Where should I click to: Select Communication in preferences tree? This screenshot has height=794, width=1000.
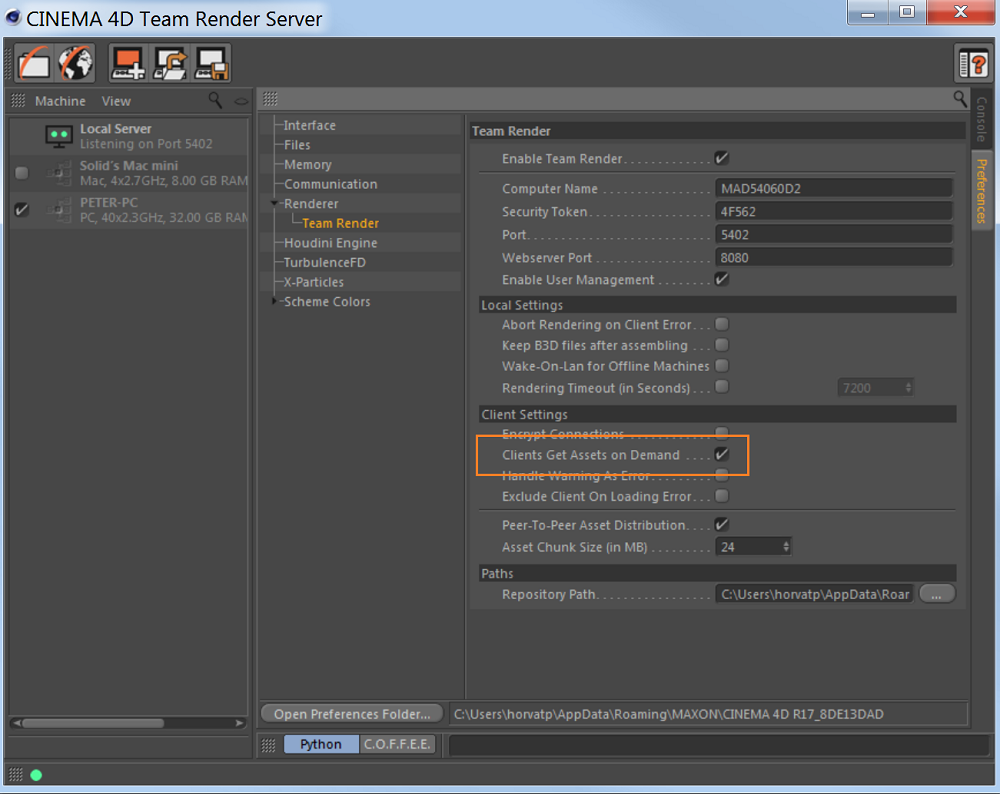(x=330, y=184)
